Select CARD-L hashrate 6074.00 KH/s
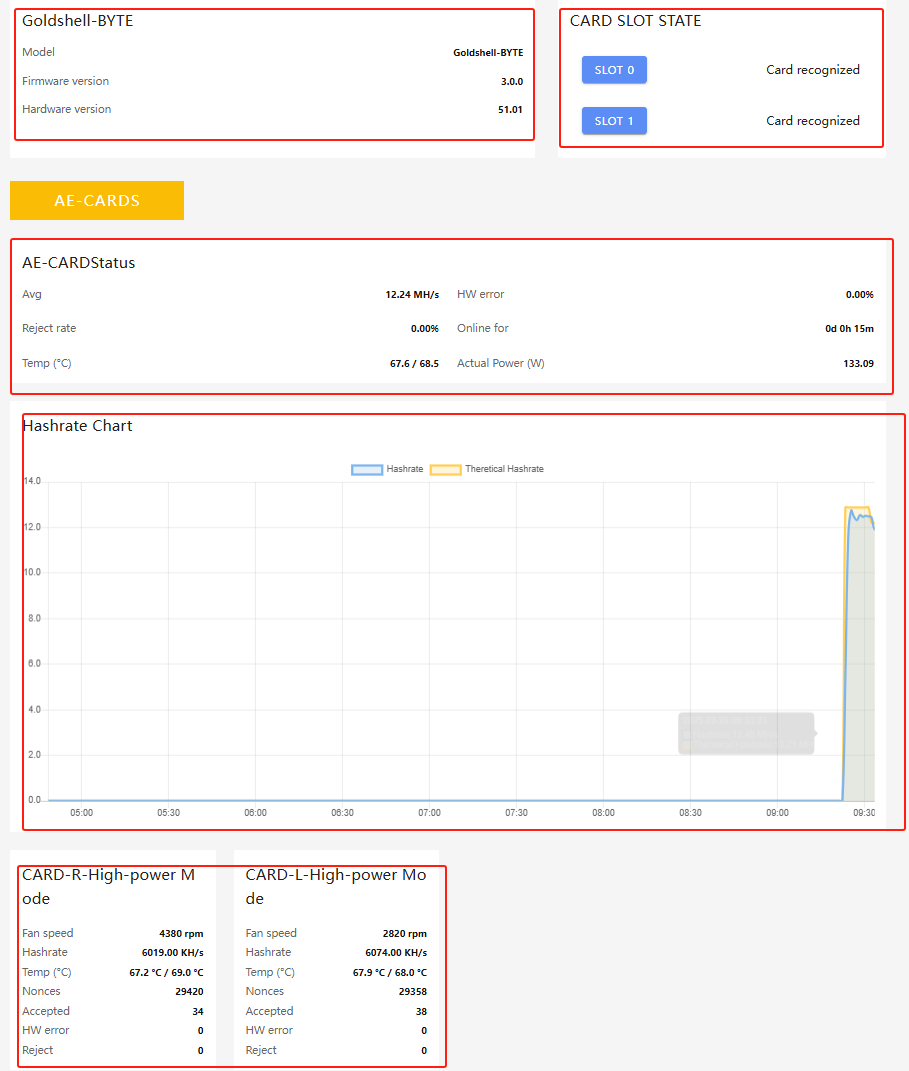 (x=396, y=953)
